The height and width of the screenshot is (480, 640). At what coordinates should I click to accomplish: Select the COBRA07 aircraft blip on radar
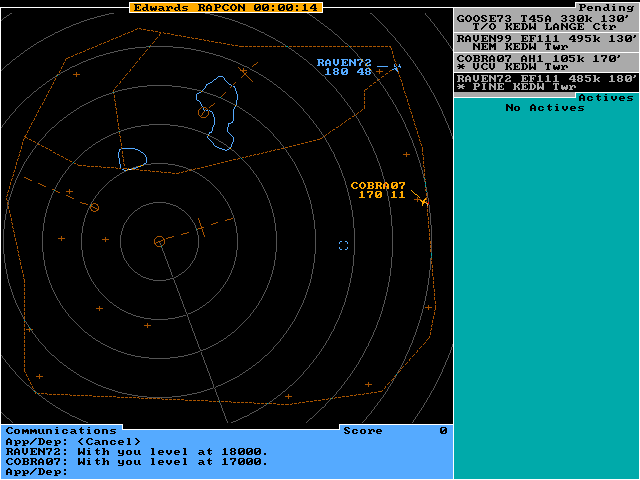[x=424, y=201]
